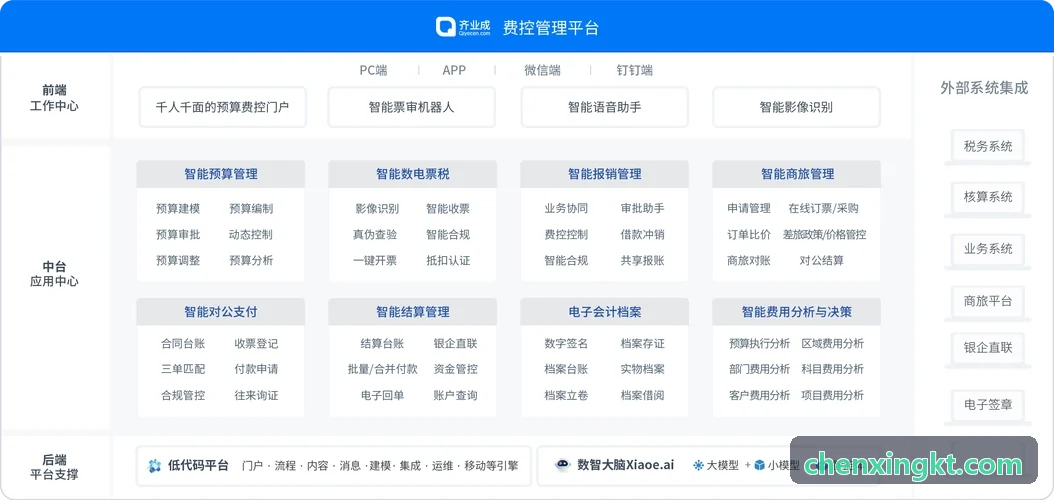Click 预算编制 text
This screenshot has width=1054, height=500.
(x=251, y=208)
